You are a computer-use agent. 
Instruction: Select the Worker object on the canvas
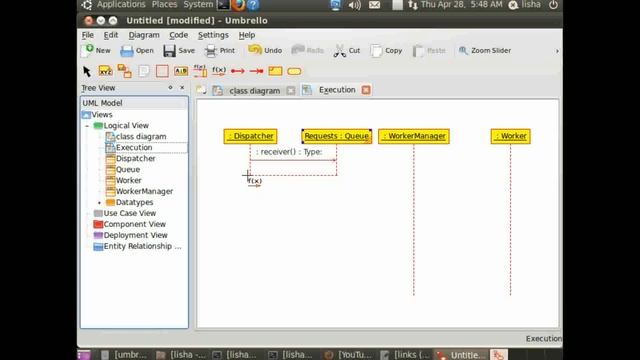click(x=511, y=136)
